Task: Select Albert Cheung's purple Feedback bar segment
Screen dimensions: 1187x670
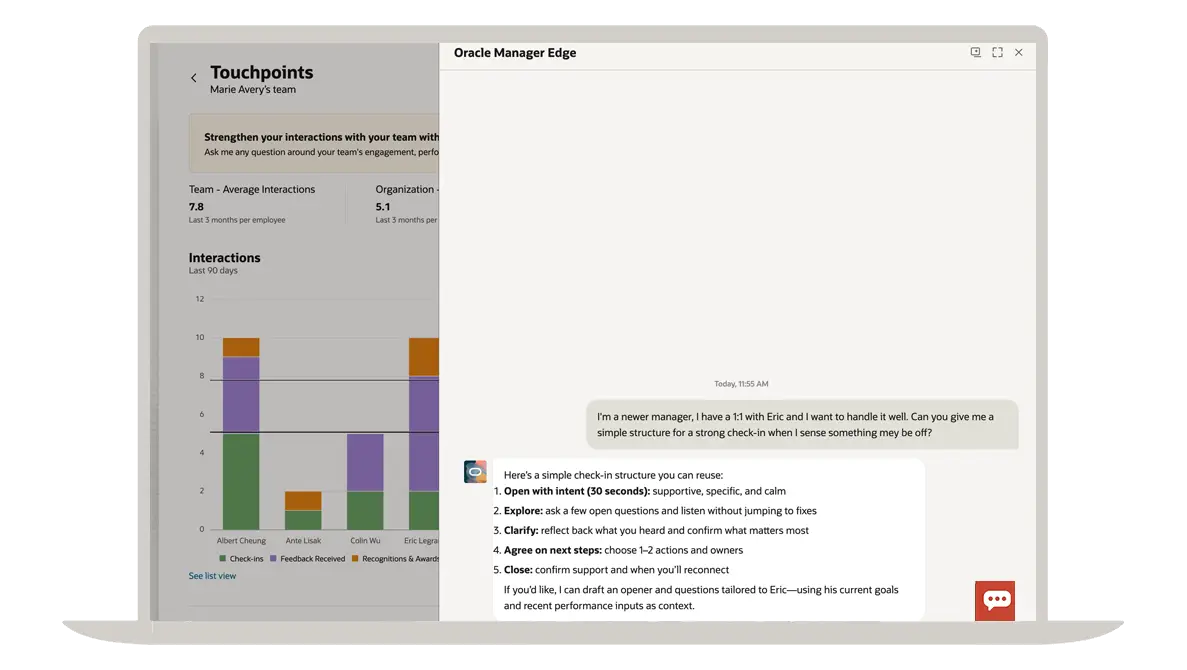Action: coord(241,395)
